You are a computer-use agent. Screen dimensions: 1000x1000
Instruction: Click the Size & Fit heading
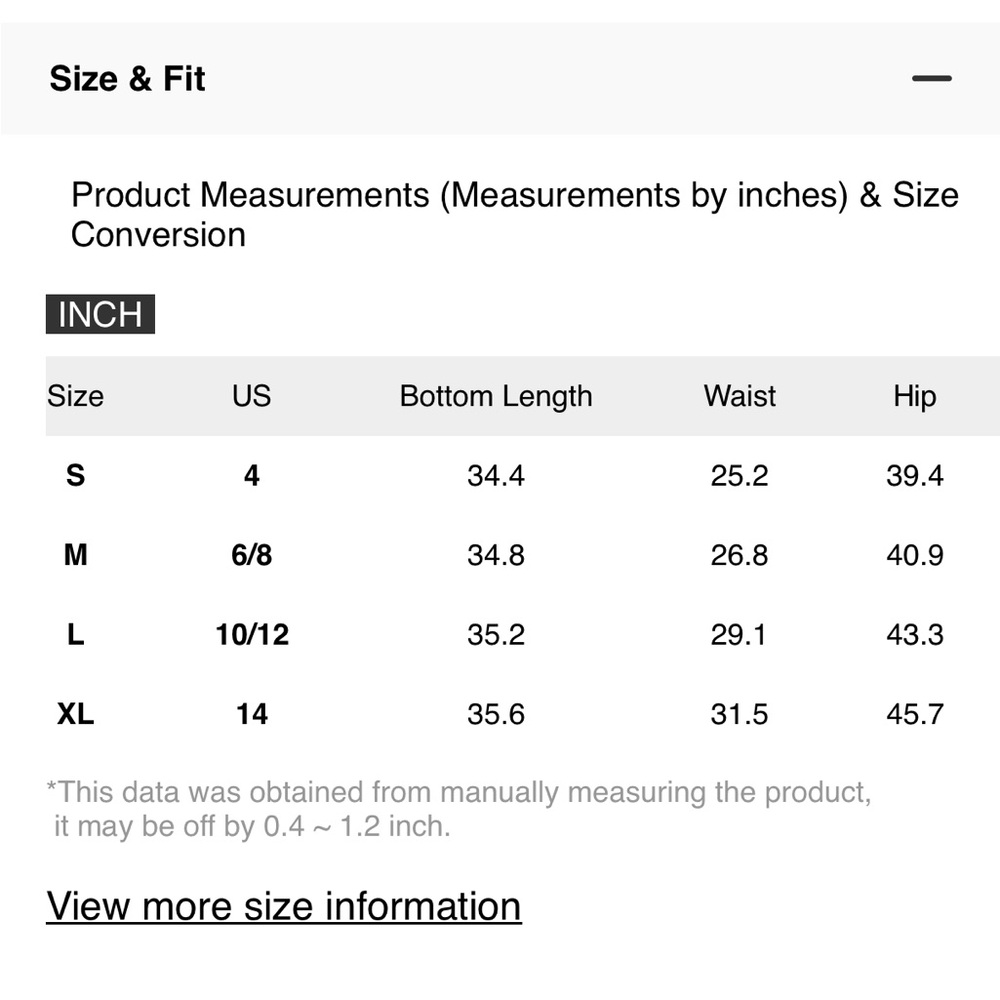point(127,79)
